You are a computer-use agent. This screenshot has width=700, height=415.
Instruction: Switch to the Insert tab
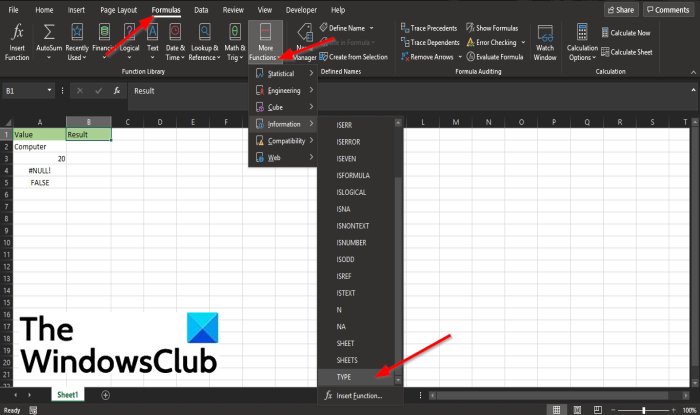click(76, 10)
